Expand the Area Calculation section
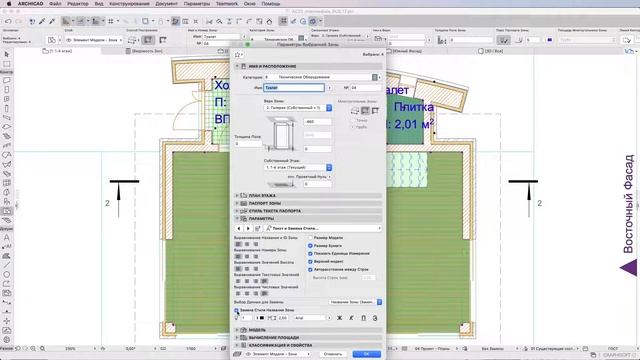640x360 pixels. (x=309, y=338)
